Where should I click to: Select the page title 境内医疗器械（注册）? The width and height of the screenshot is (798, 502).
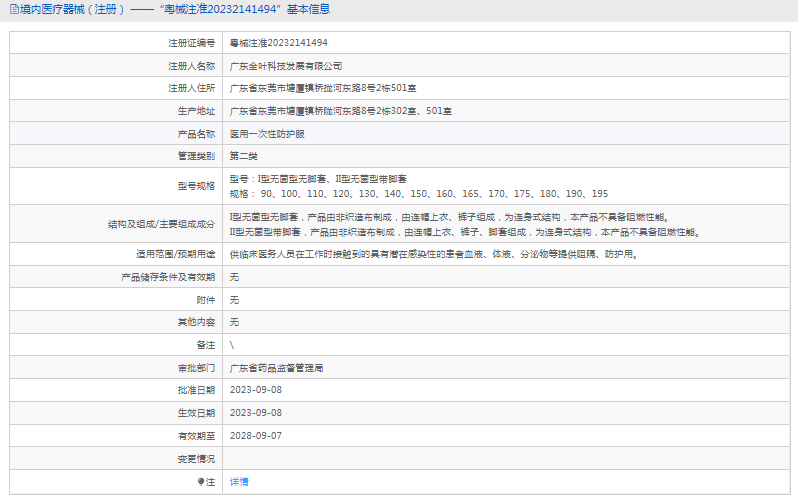(72, 9)
